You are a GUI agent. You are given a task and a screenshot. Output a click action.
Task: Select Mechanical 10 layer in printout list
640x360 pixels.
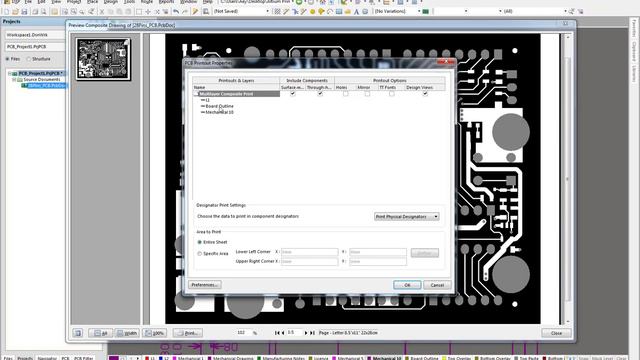tap(220, 112)
